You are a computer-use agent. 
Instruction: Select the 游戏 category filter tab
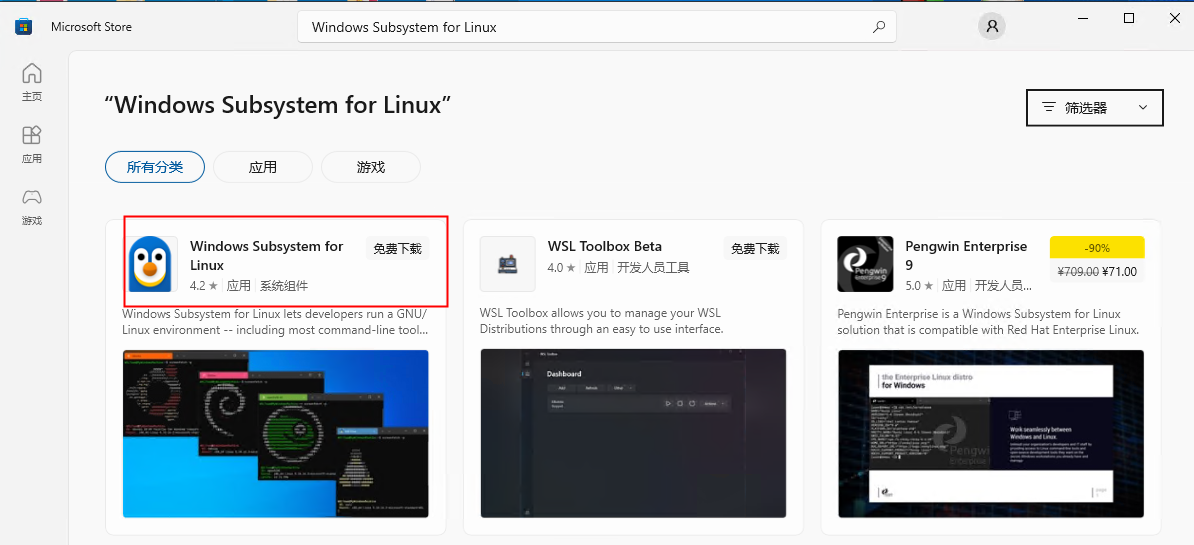(x=371, y=167)
